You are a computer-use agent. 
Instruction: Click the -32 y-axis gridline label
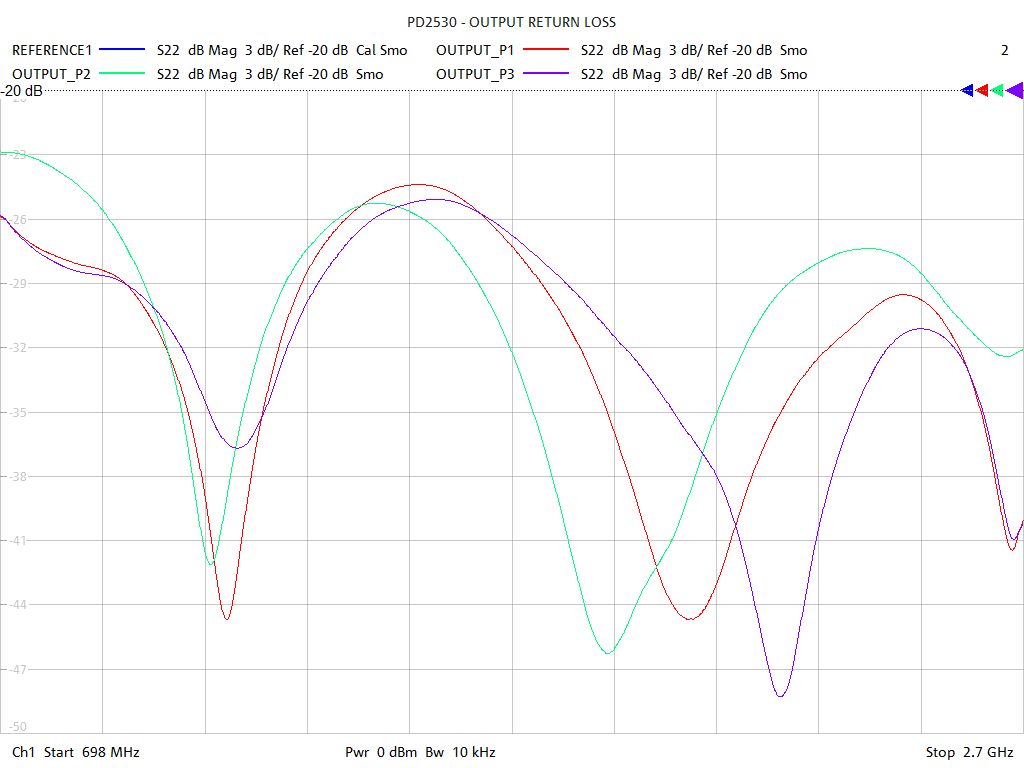17,347
